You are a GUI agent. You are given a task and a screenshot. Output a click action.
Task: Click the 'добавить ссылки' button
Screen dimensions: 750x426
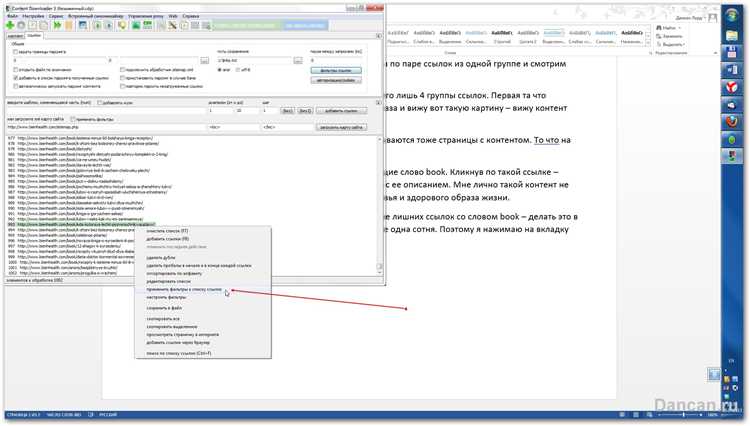coord(342,110)
